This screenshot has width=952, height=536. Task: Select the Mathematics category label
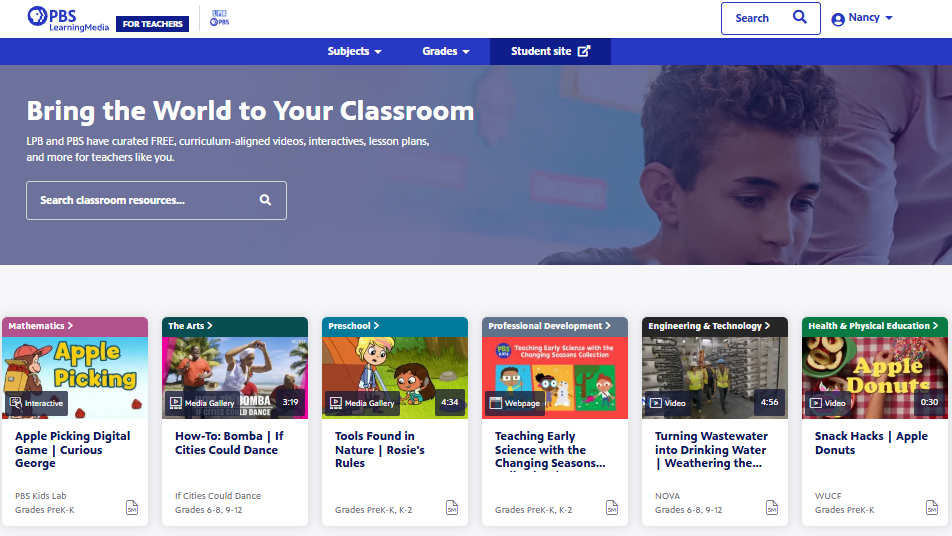point(40,326)
